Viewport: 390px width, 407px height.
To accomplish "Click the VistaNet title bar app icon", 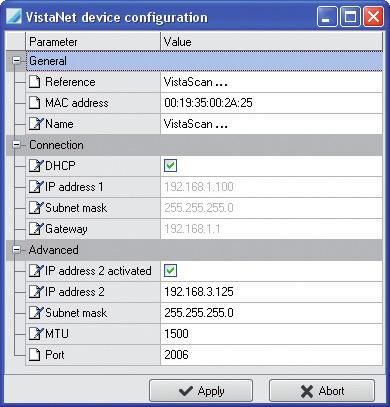I will 14,17.
